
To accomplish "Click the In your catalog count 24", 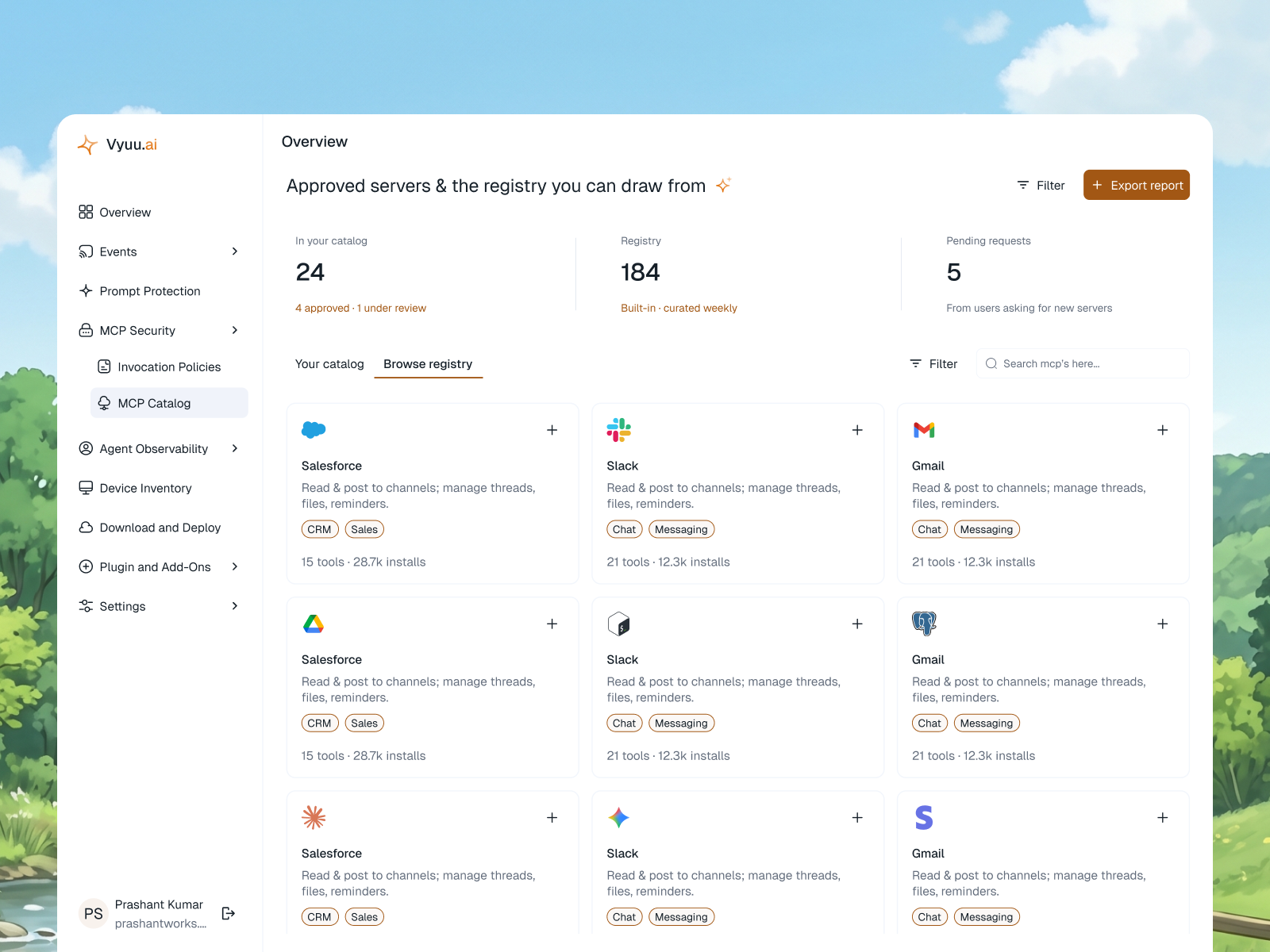I will [310, 272].
